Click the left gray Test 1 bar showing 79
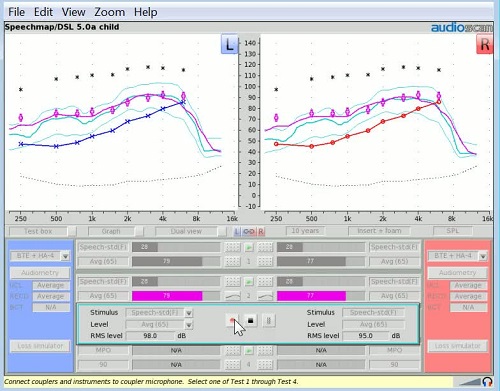 coord(167,261)
